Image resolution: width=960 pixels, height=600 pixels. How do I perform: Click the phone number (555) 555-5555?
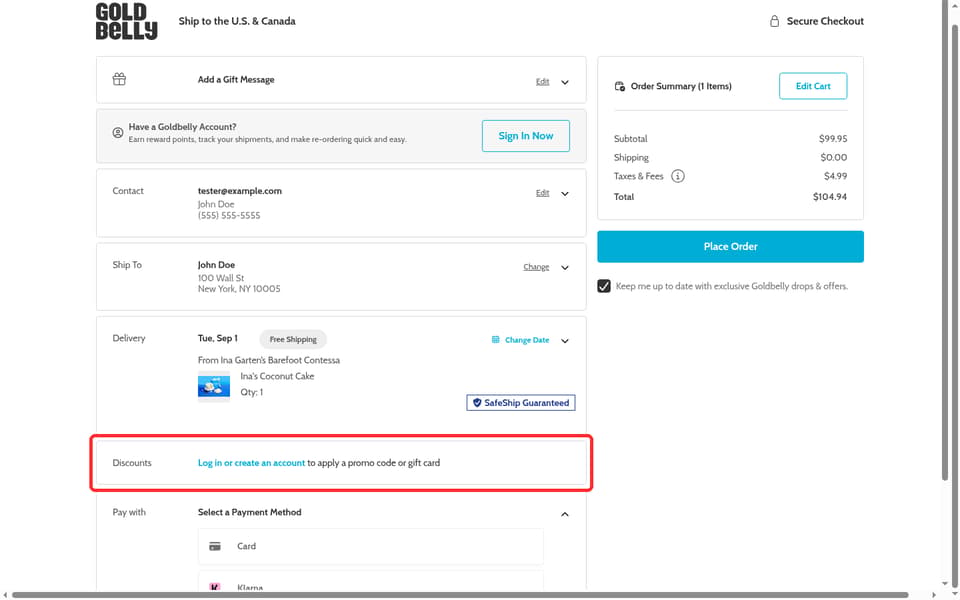pos(228,216)
